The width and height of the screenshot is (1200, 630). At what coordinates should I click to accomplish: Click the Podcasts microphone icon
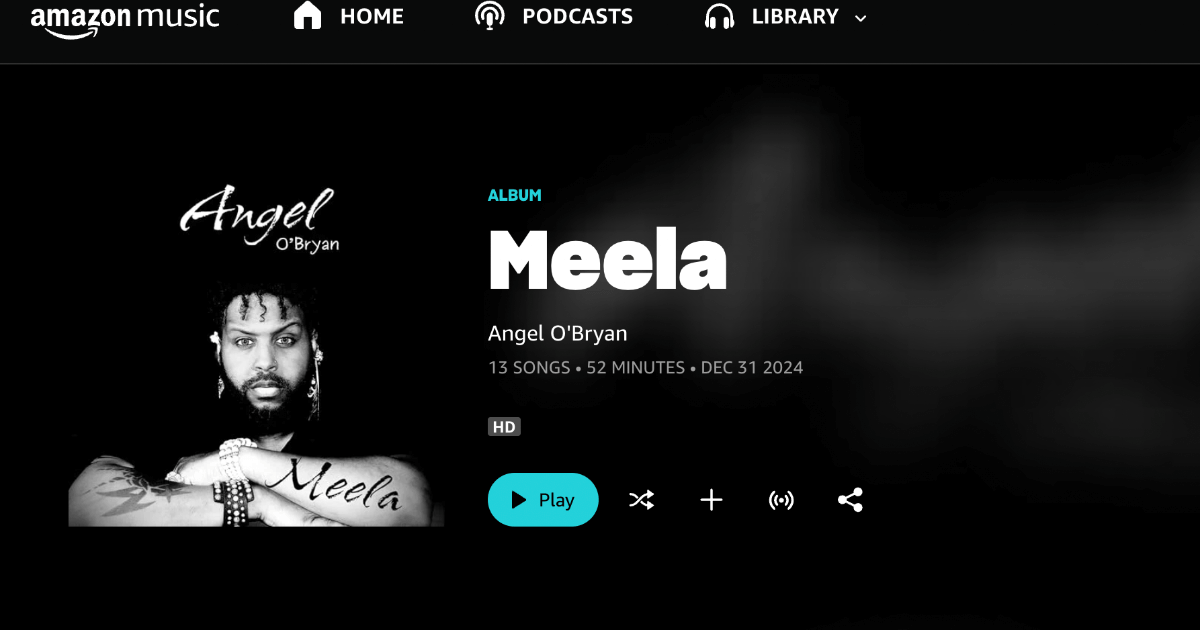pos(490,16)
